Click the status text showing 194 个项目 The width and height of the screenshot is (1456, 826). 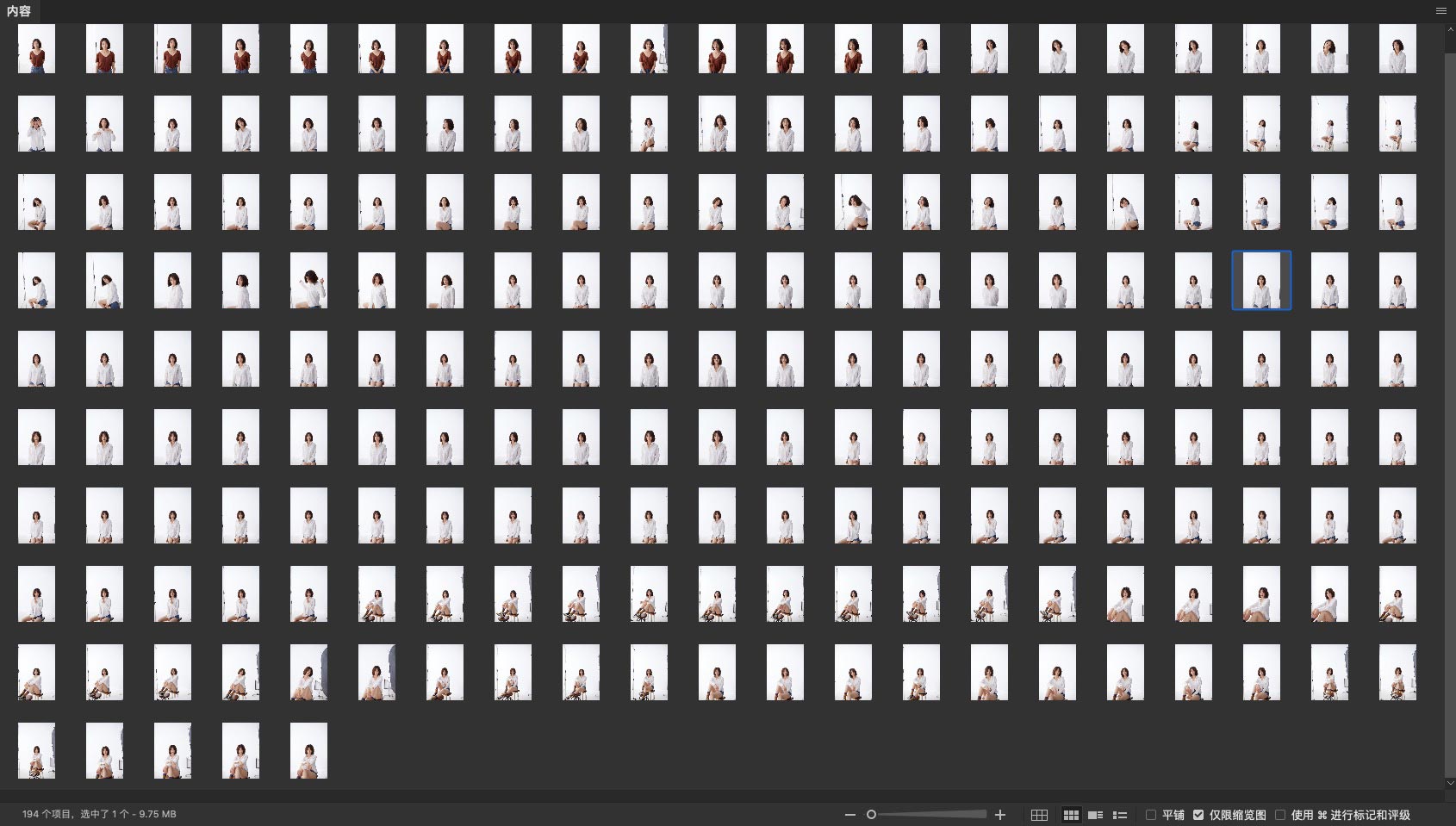99,814
